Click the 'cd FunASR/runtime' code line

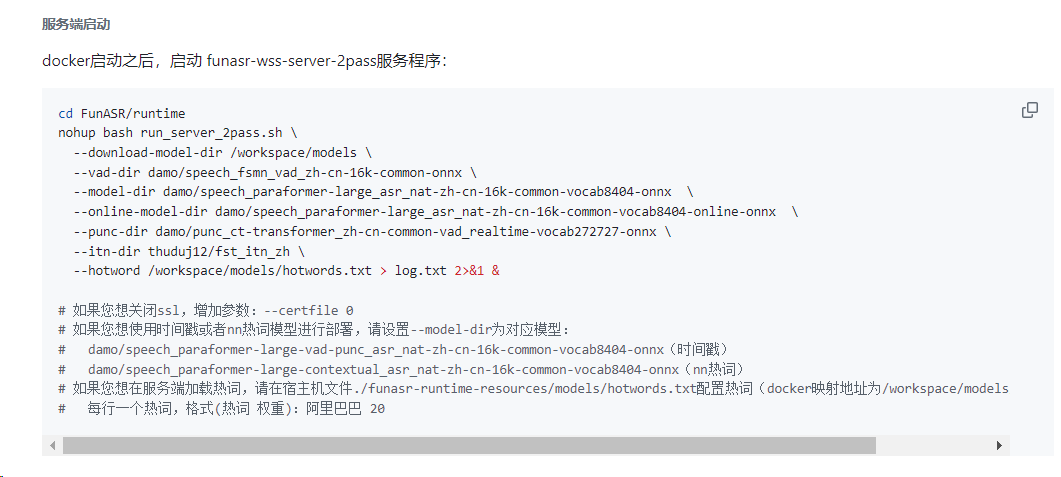point(121,114)
